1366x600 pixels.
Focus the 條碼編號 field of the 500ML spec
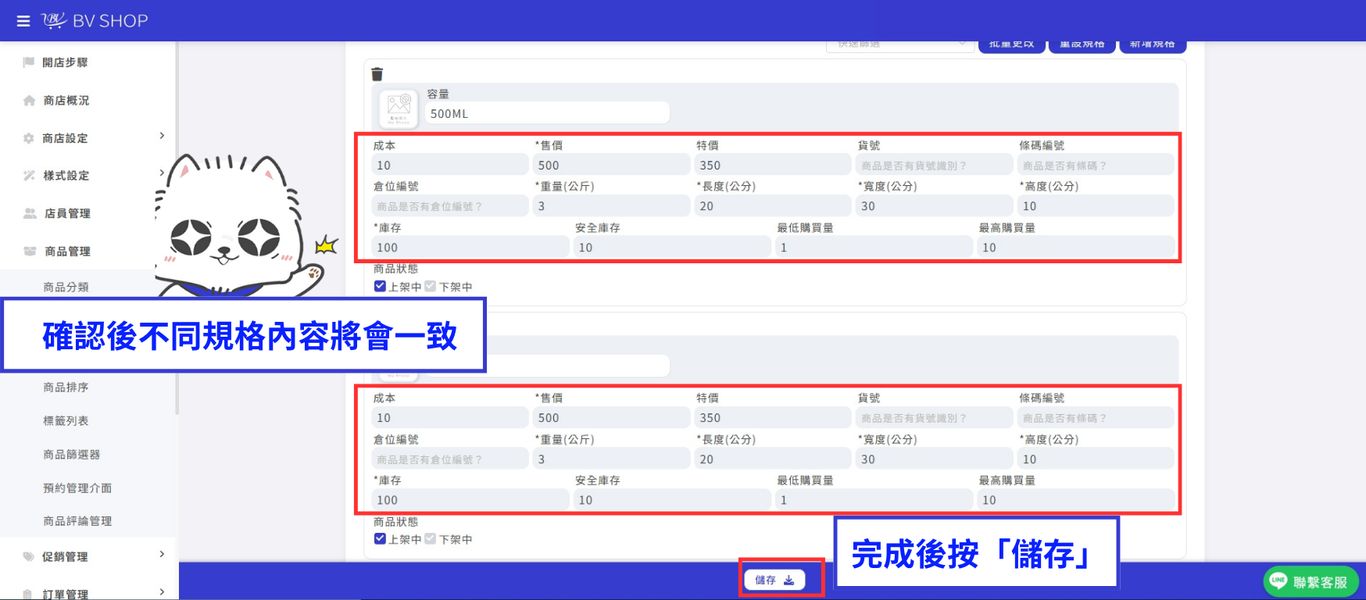click(1096, 165)
